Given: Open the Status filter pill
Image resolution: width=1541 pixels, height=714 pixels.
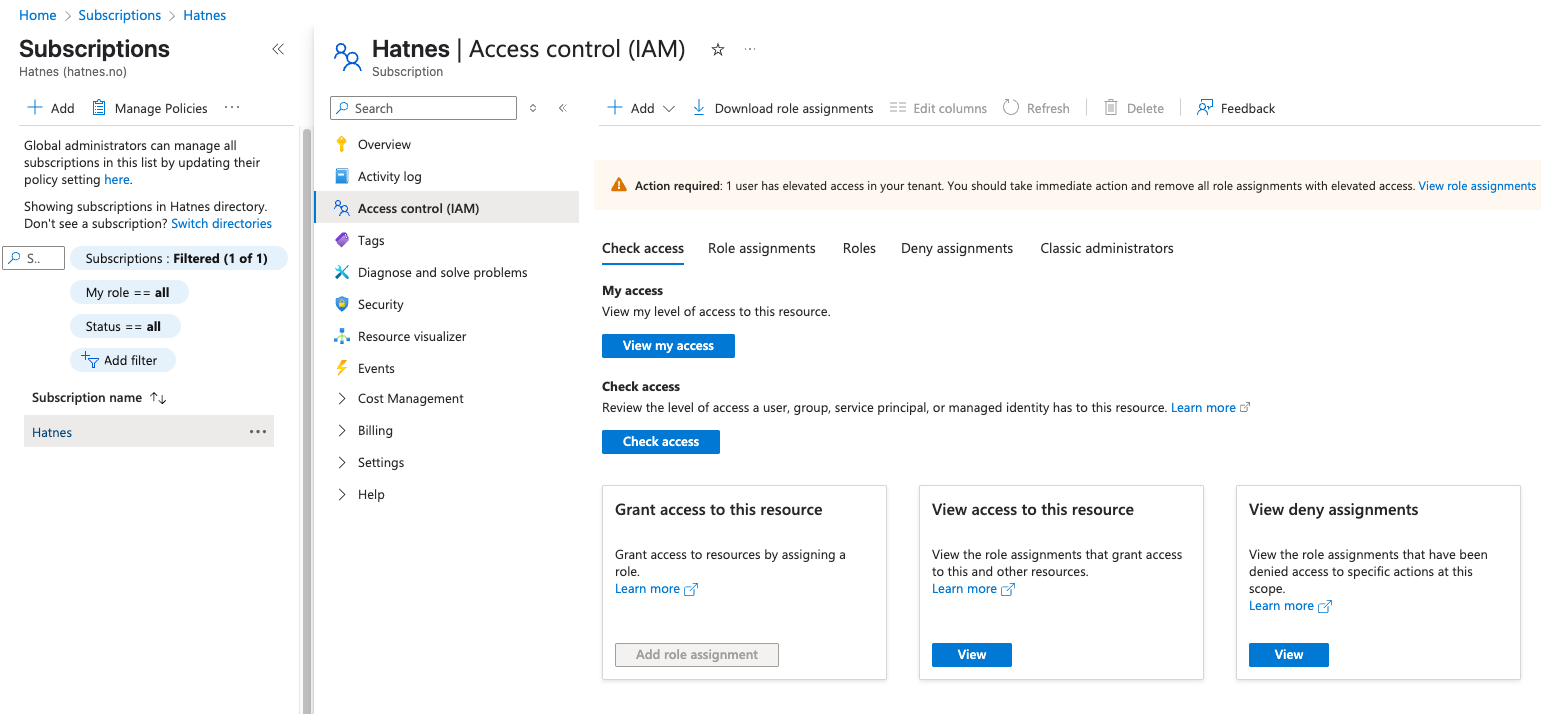Looking at the screenshot, I should tap(124, 326).
